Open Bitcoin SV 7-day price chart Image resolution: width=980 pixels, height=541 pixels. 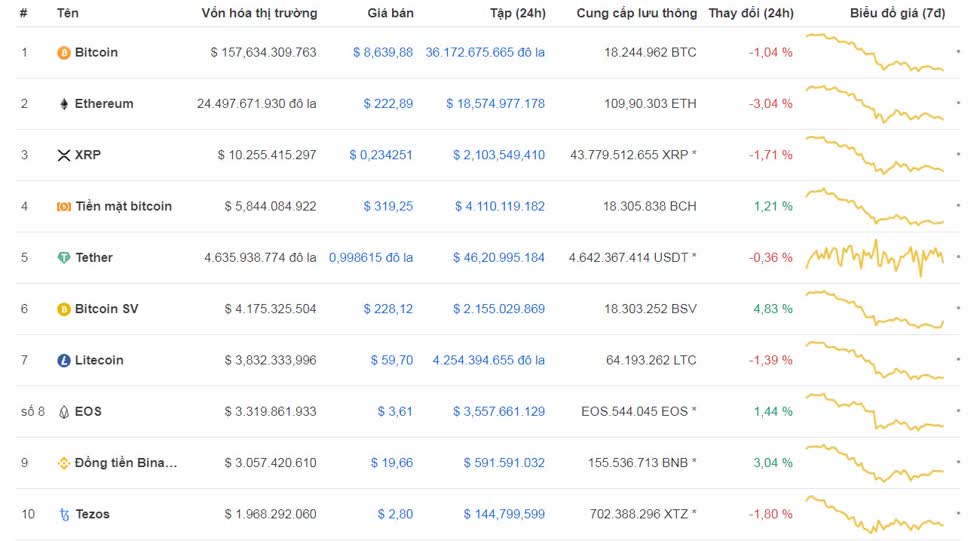[875, 309]
